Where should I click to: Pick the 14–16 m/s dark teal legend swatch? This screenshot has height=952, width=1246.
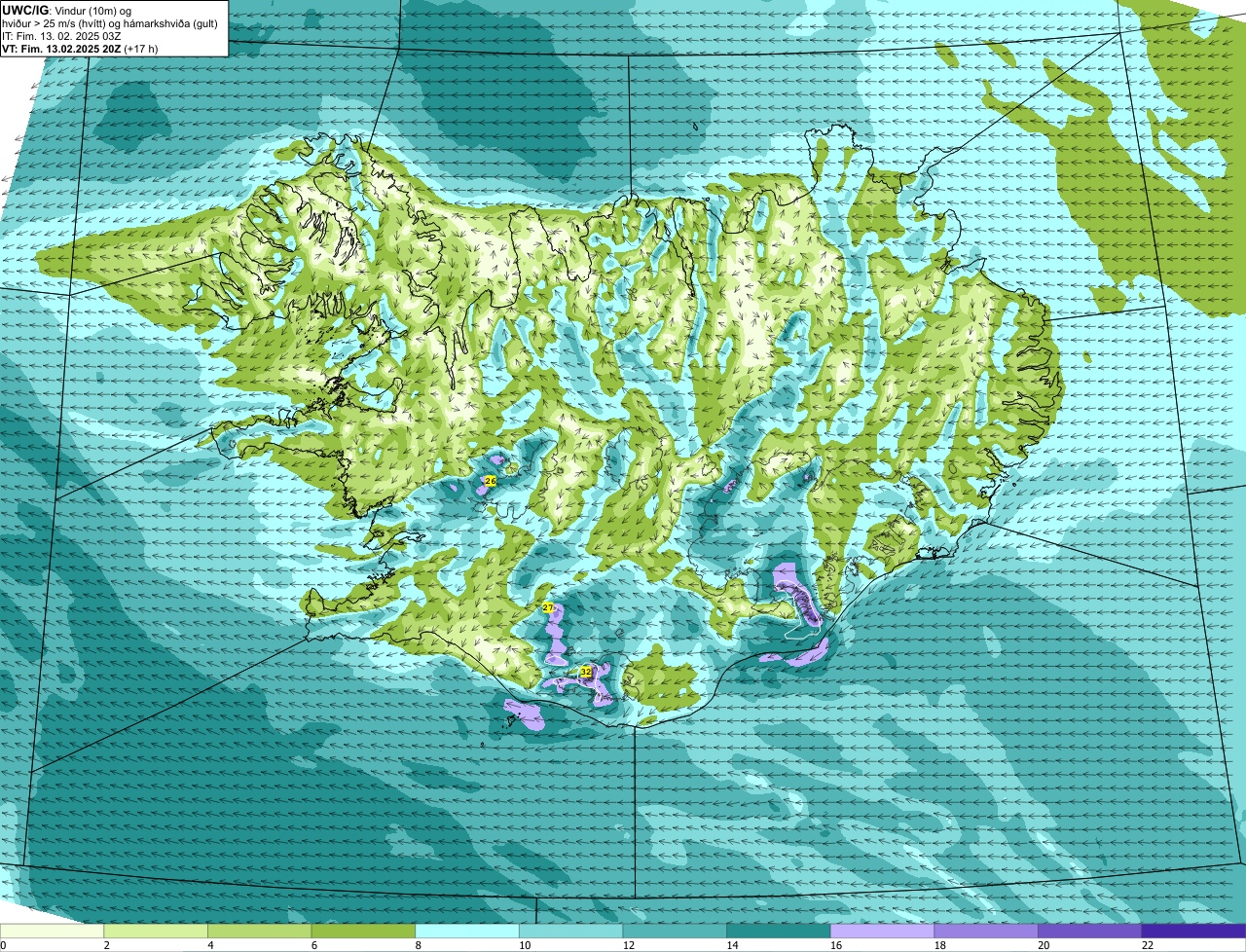pos(779,932)
